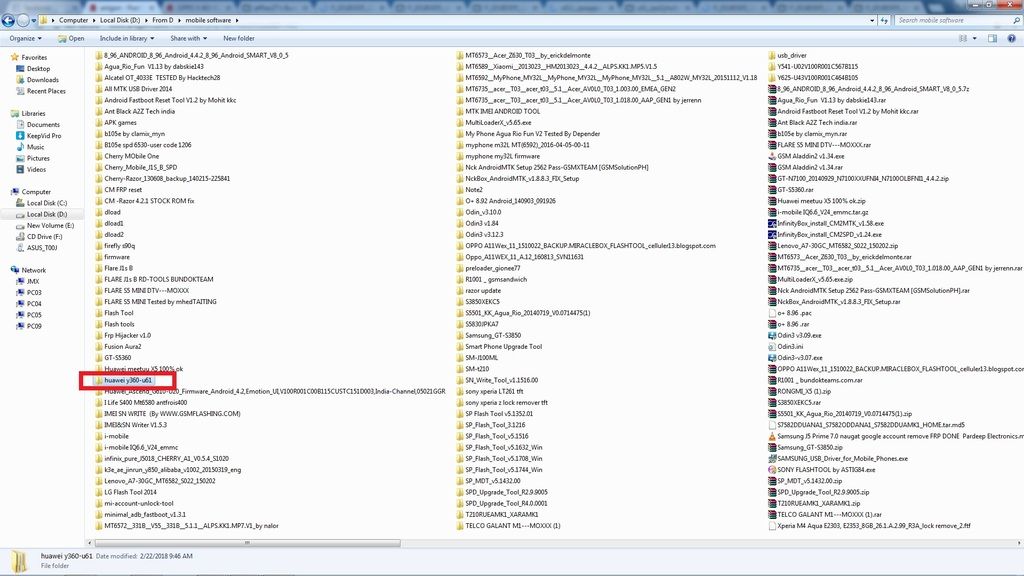This screenshot has width=1024, height=576.
Task: Click the New folder button
Action: click(239, 38)
